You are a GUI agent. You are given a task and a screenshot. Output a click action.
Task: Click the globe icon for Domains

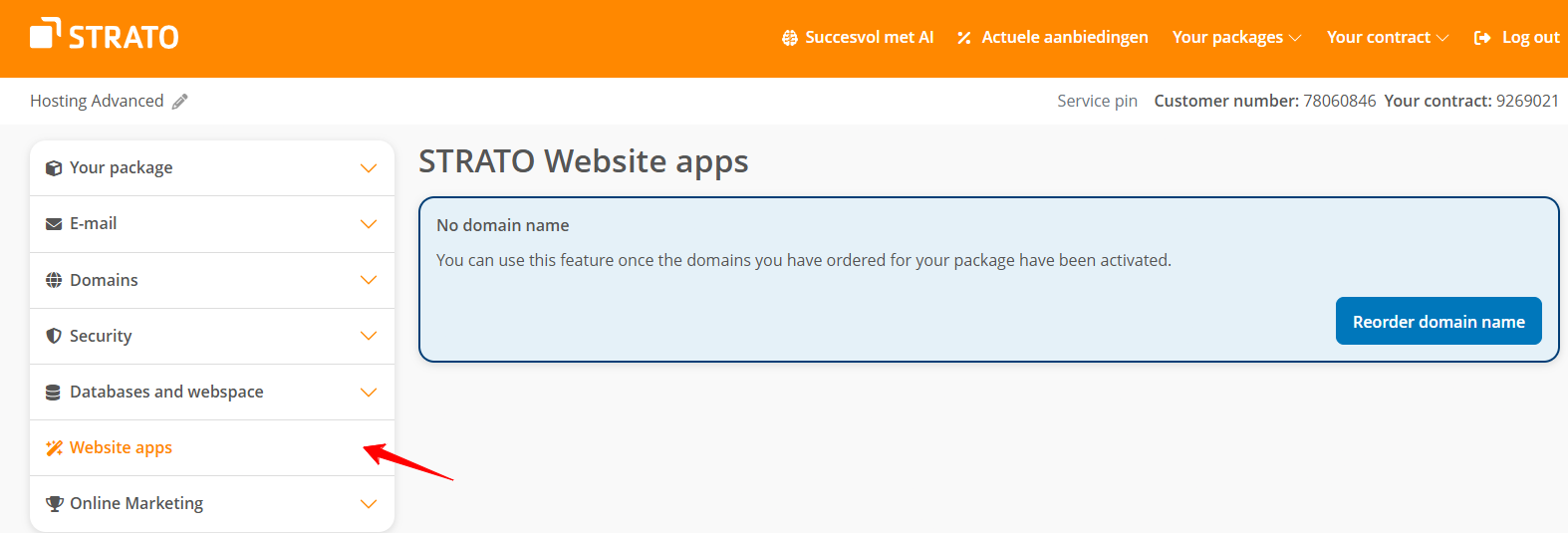click(x=54, y=280)
